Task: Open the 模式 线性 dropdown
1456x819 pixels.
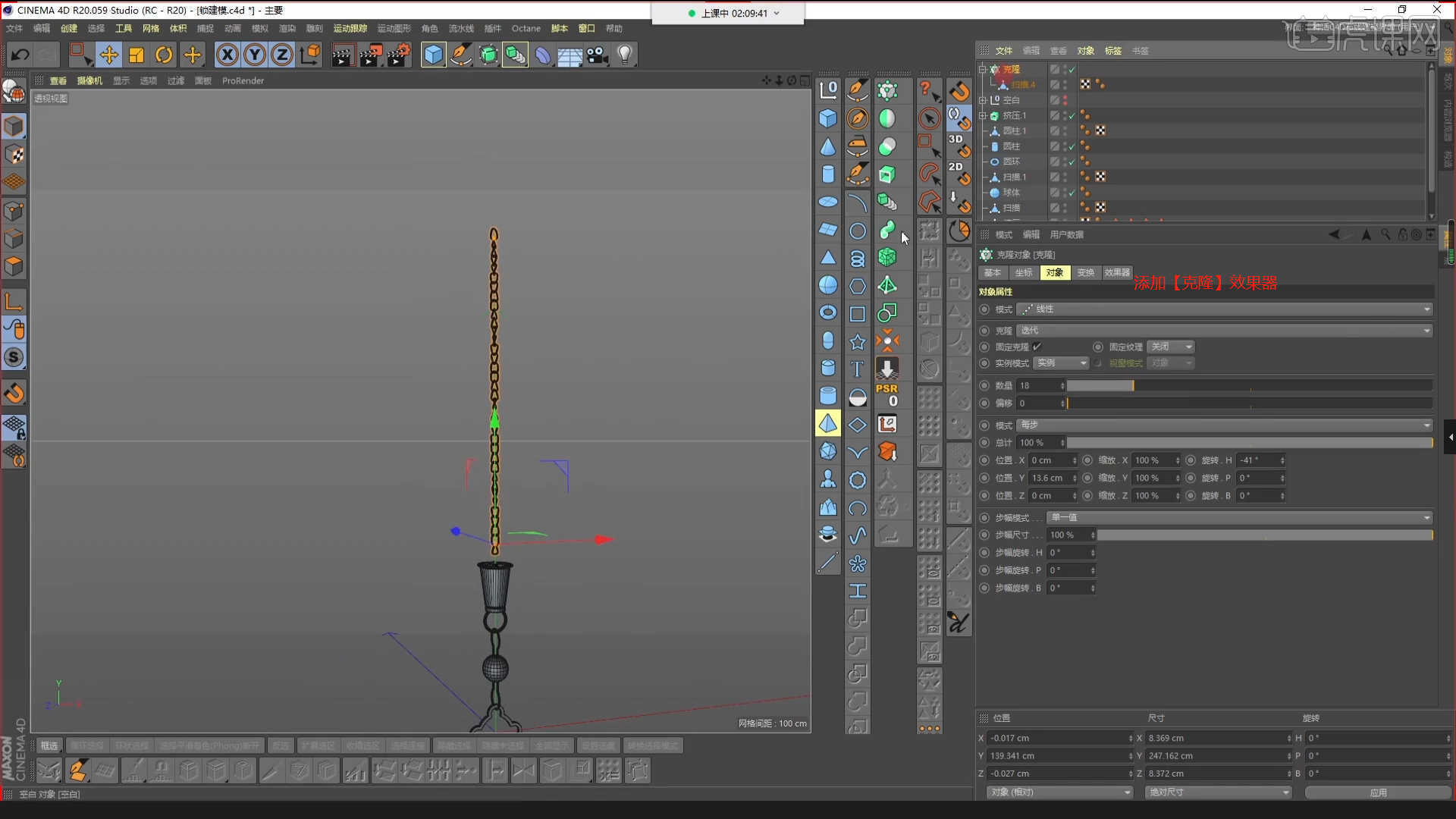Action: point(1224,309)
